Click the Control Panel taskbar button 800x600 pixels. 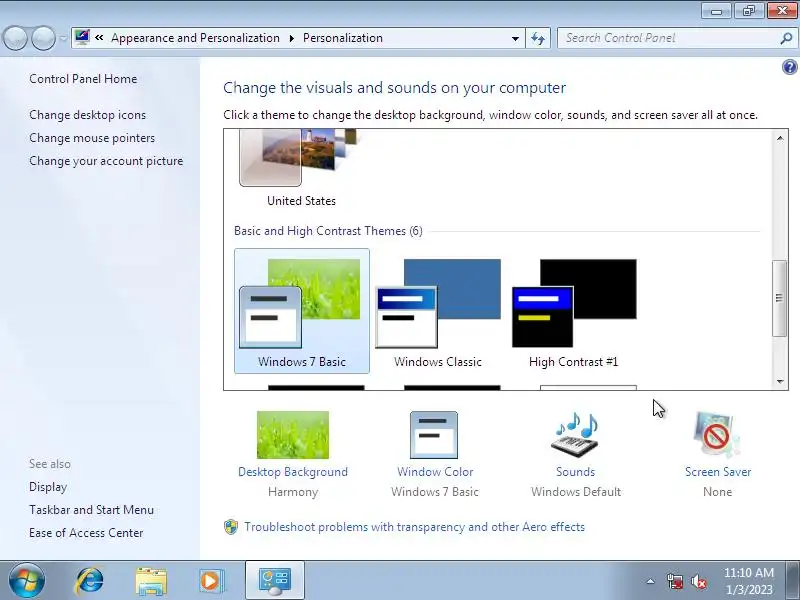[275, 581]
